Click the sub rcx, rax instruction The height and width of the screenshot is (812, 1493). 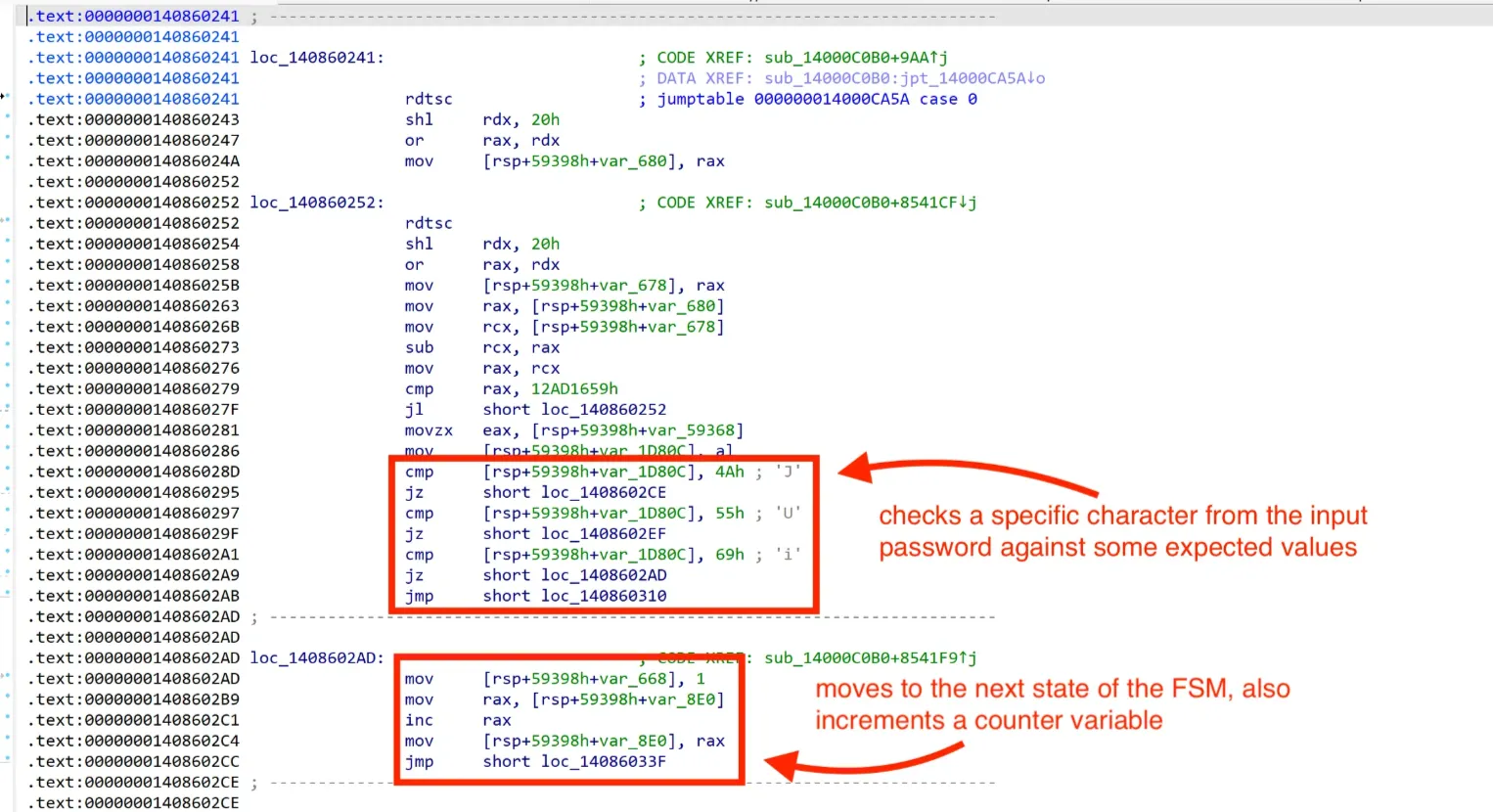(x=419, y=347)
